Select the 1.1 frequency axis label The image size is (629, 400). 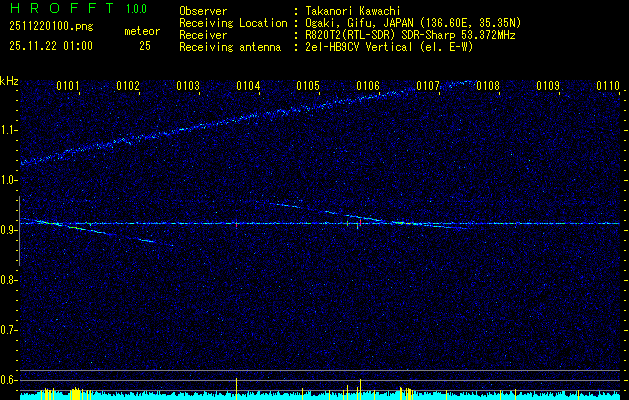tap(10, 130)
